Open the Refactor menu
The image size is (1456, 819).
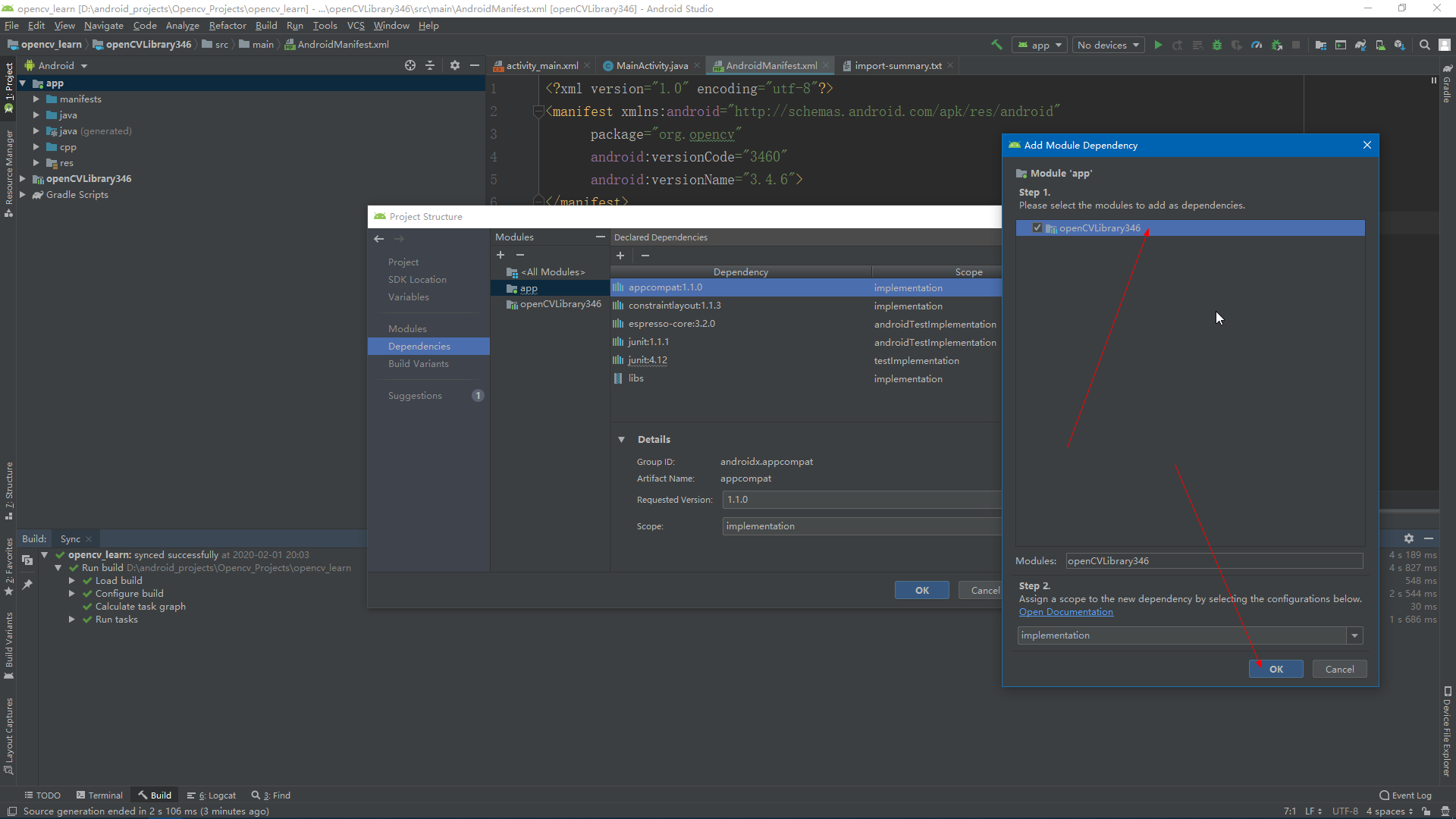227,26
